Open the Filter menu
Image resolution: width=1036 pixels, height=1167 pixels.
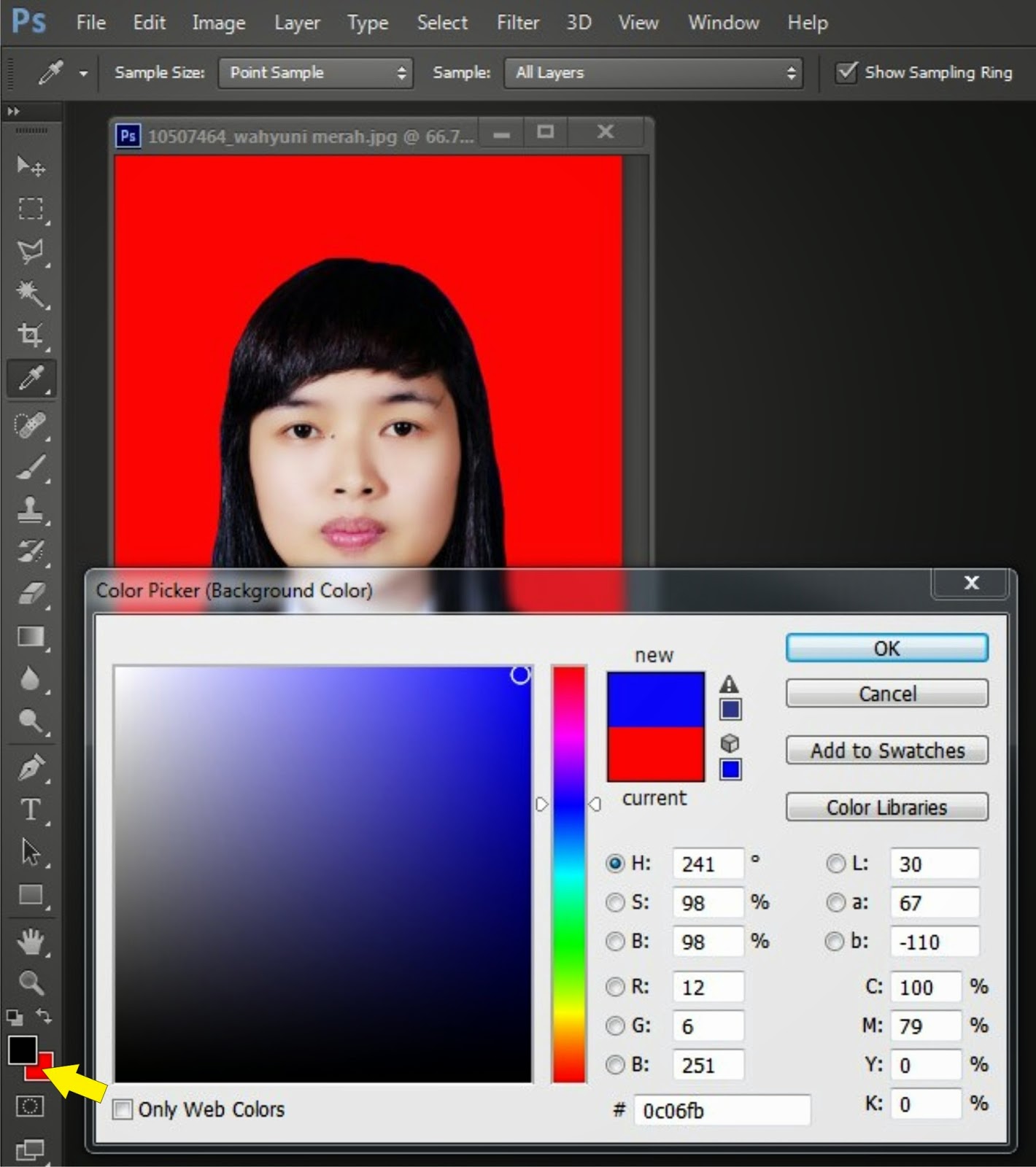(518, 23)
